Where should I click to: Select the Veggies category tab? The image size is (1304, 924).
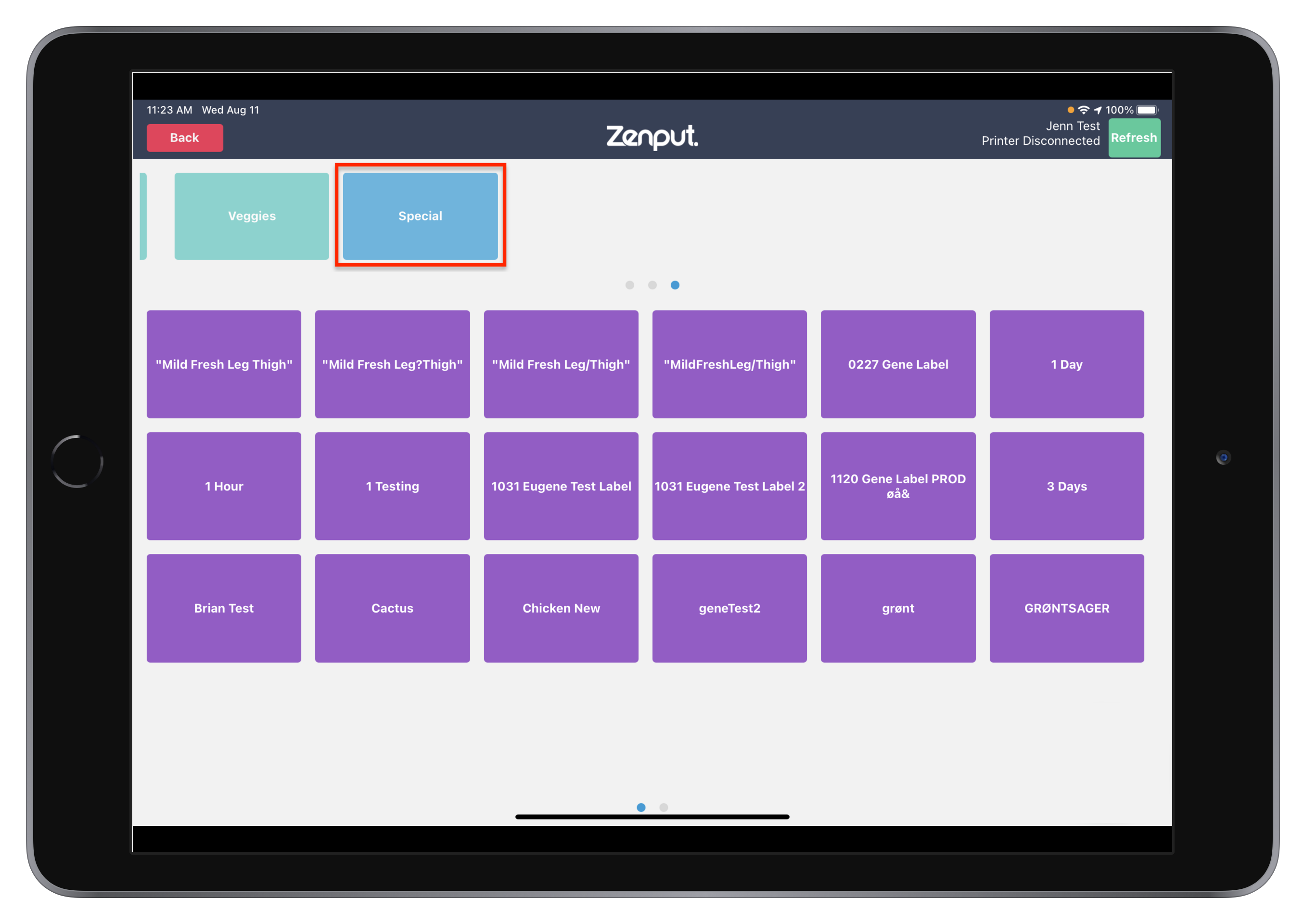[252, 216]
